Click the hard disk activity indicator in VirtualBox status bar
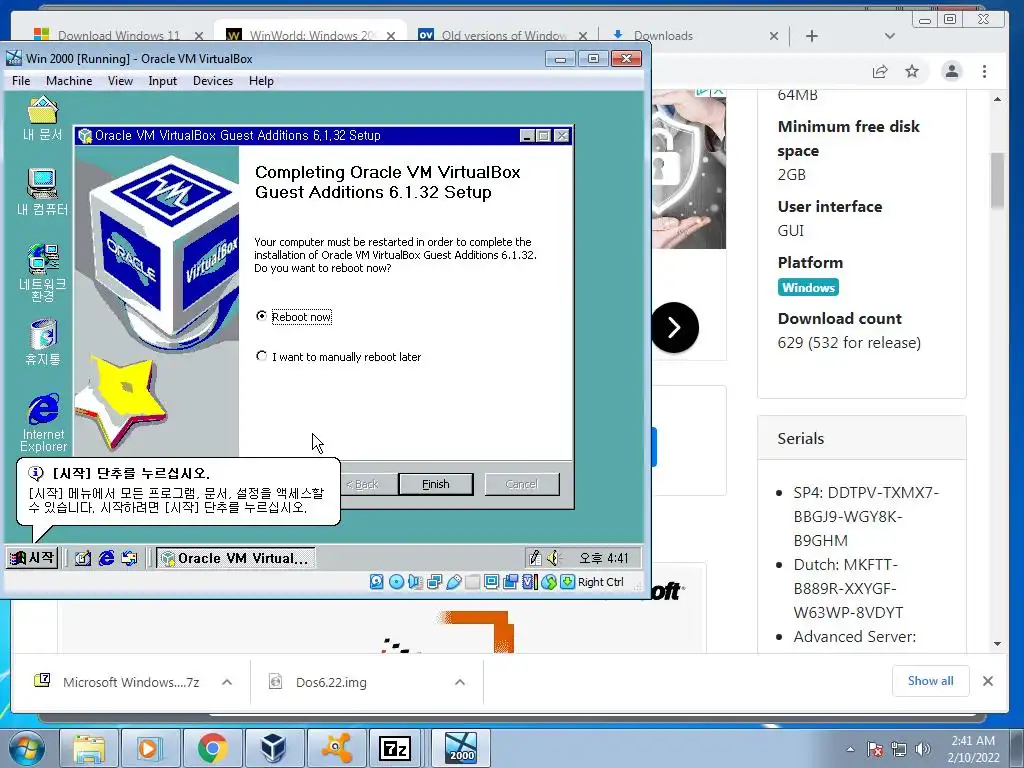 (x=377, y=581)
